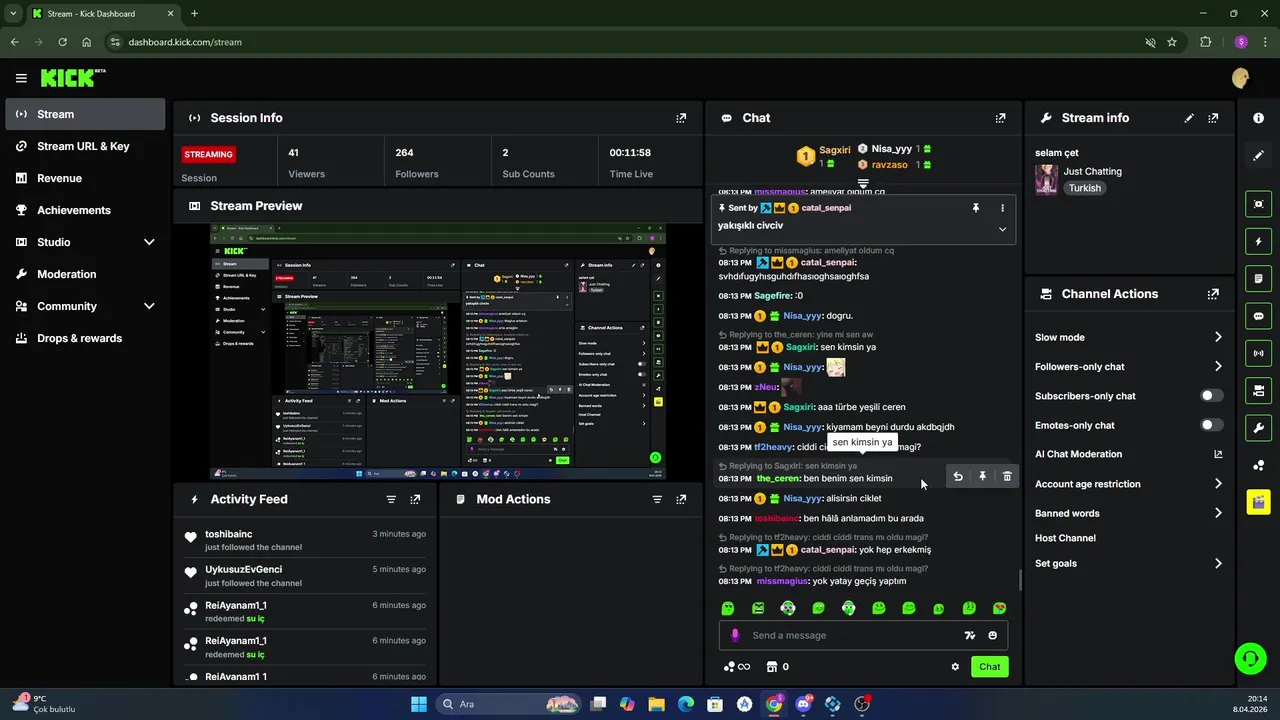Open OBS Studio from the taskbar
The height and width of the screenshot is (720, 1280).
tap(862, 704)
